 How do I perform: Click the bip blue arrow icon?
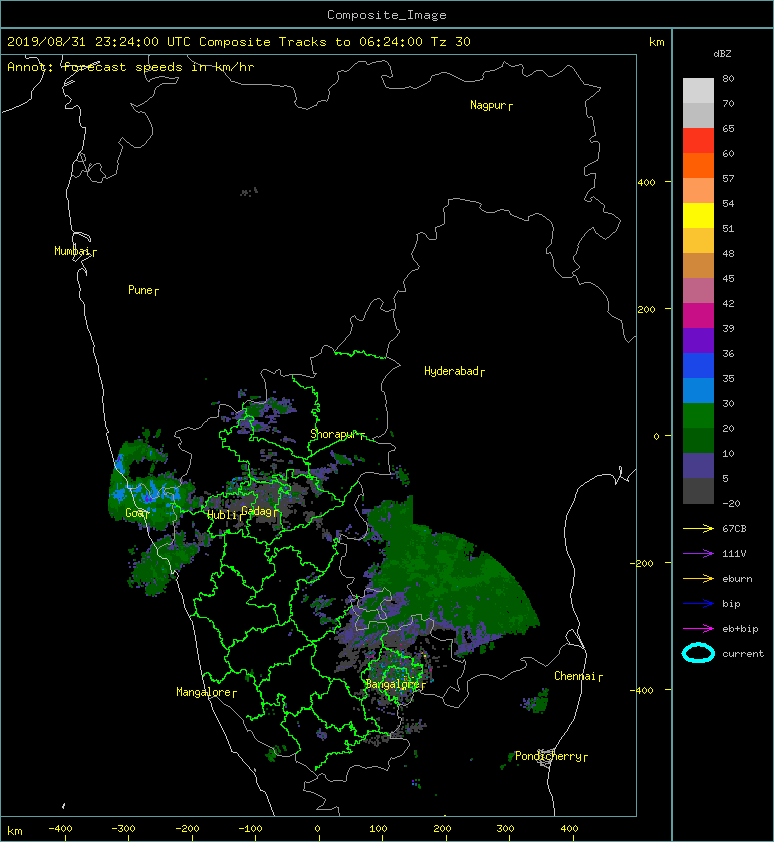tap(698, 604)
